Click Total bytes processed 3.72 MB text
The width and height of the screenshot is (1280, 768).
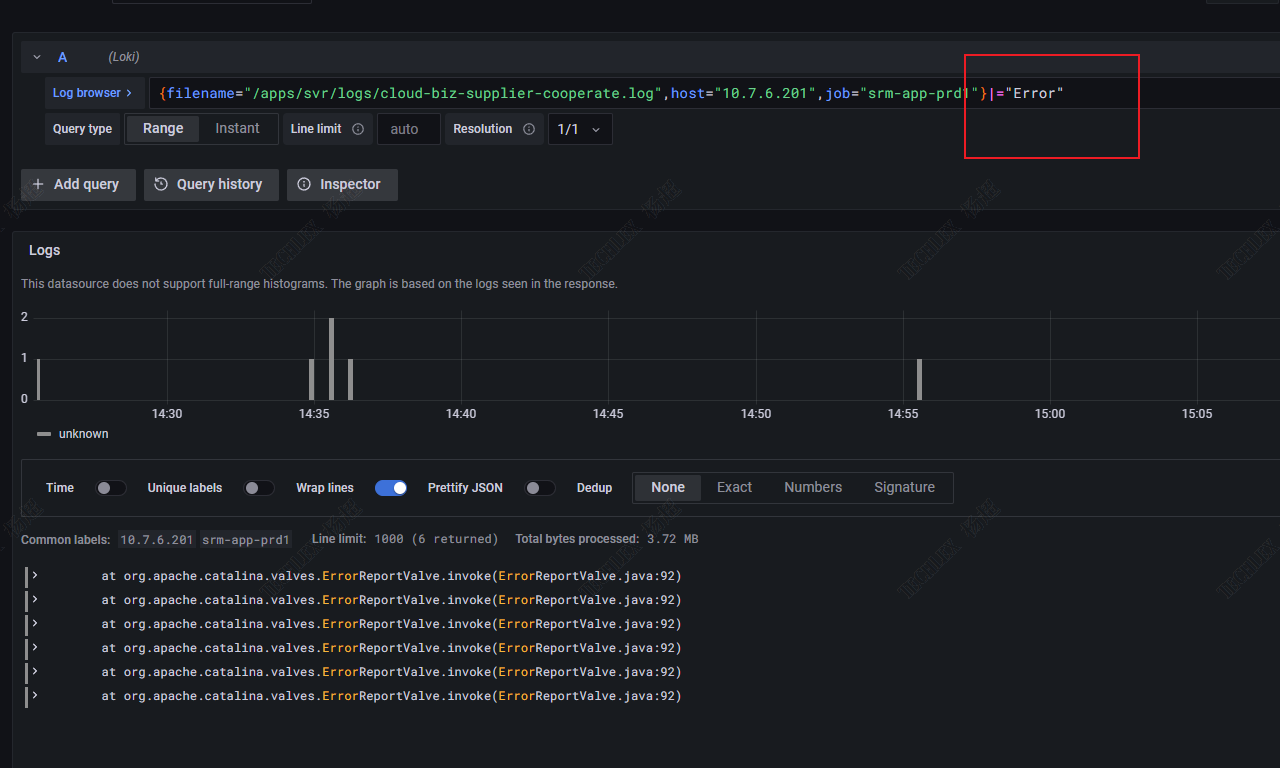606,539
